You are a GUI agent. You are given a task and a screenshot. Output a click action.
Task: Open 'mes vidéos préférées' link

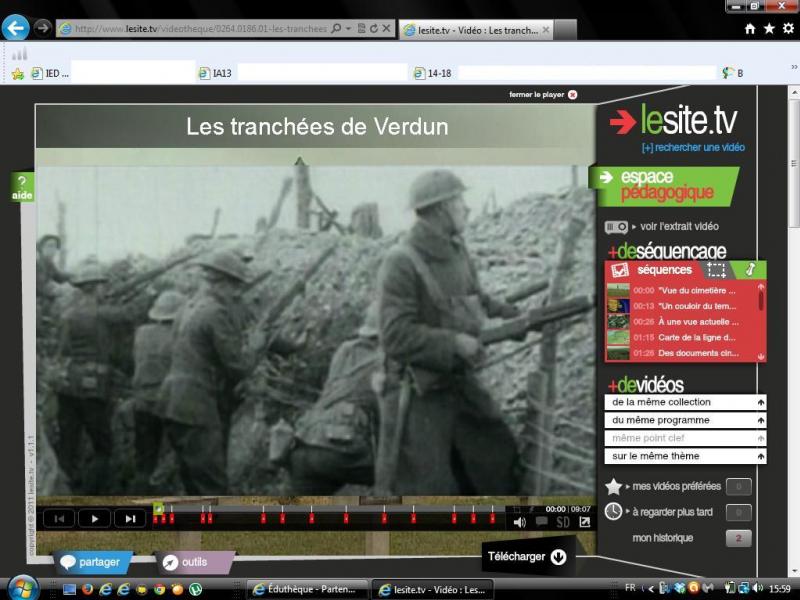point(677,486)
